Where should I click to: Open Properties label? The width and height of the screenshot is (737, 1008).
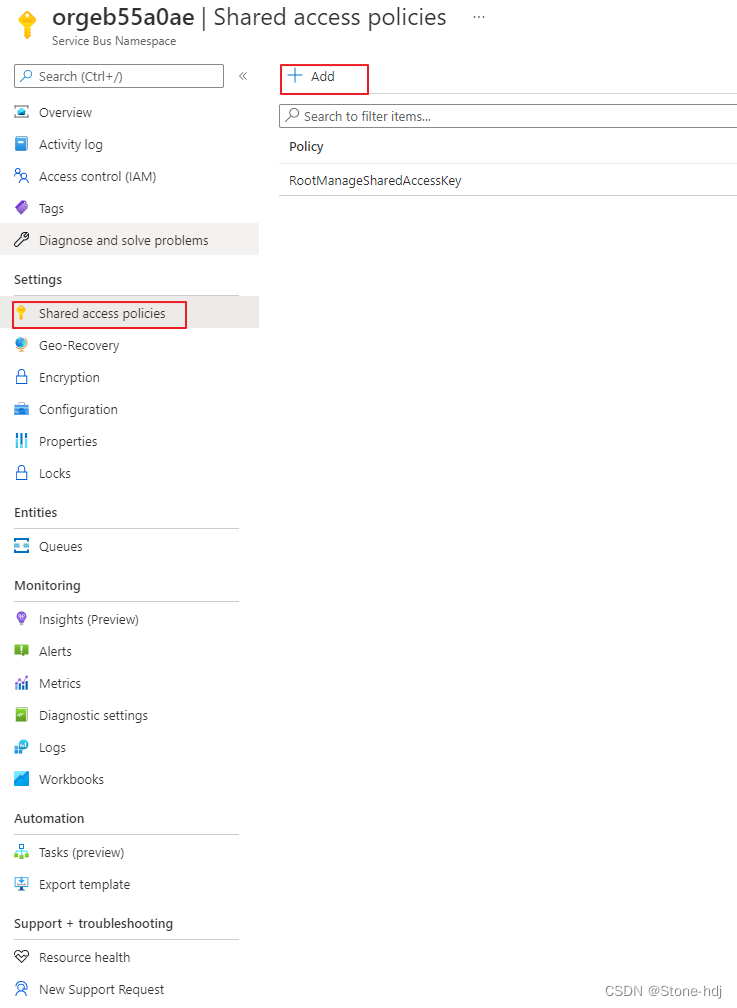(x=68, y=441)
